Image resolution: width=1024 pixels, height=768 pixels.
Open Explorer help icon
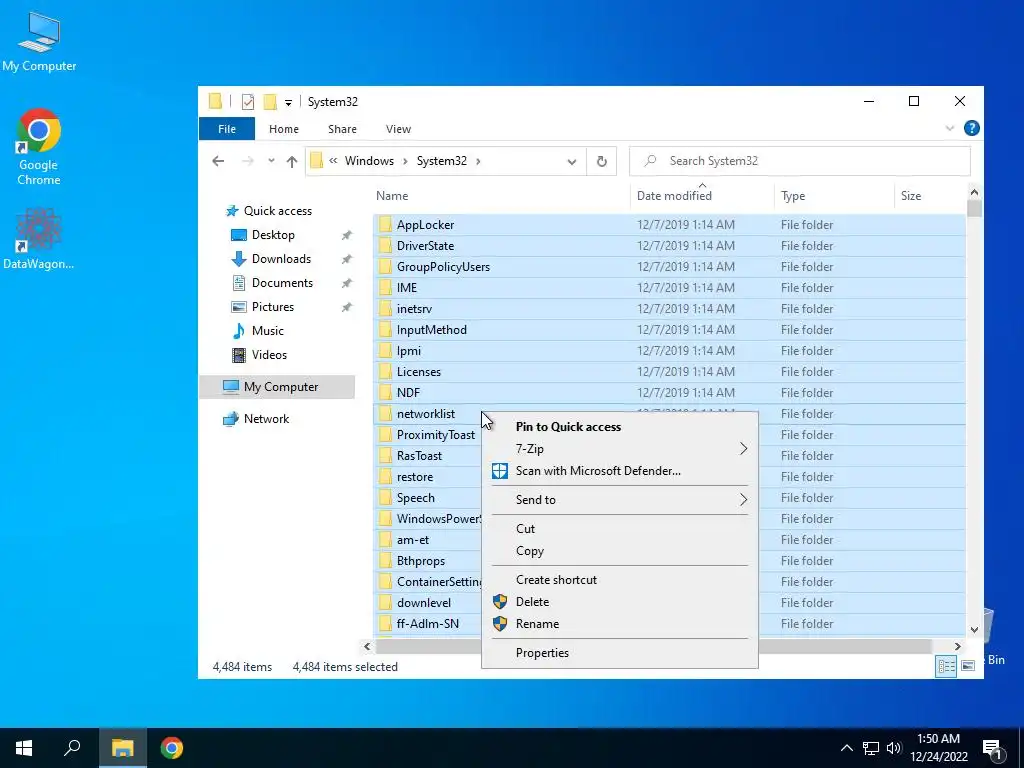coord(971,128)
